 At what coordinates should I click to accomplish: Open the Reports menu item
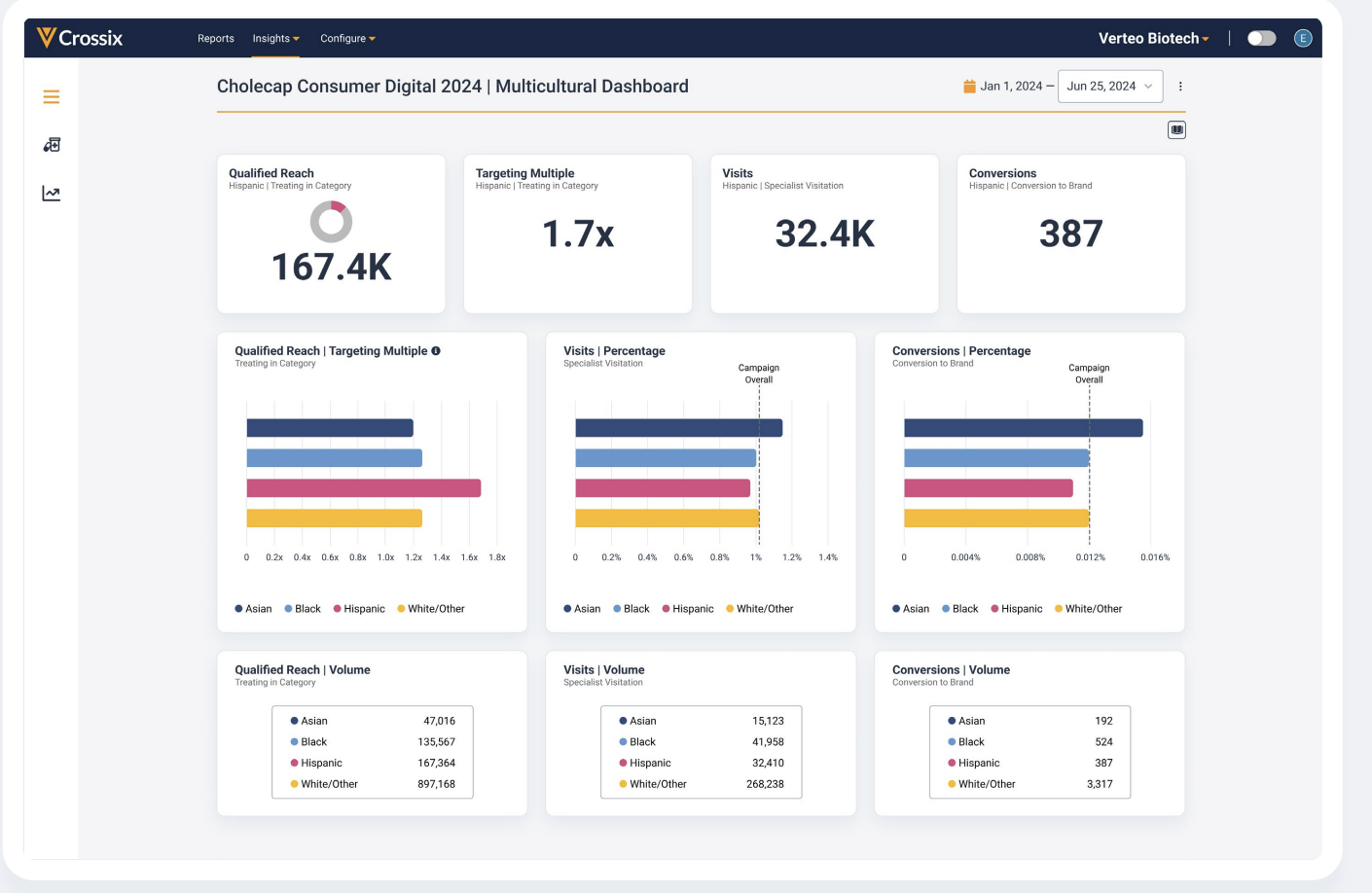(216, 39)
